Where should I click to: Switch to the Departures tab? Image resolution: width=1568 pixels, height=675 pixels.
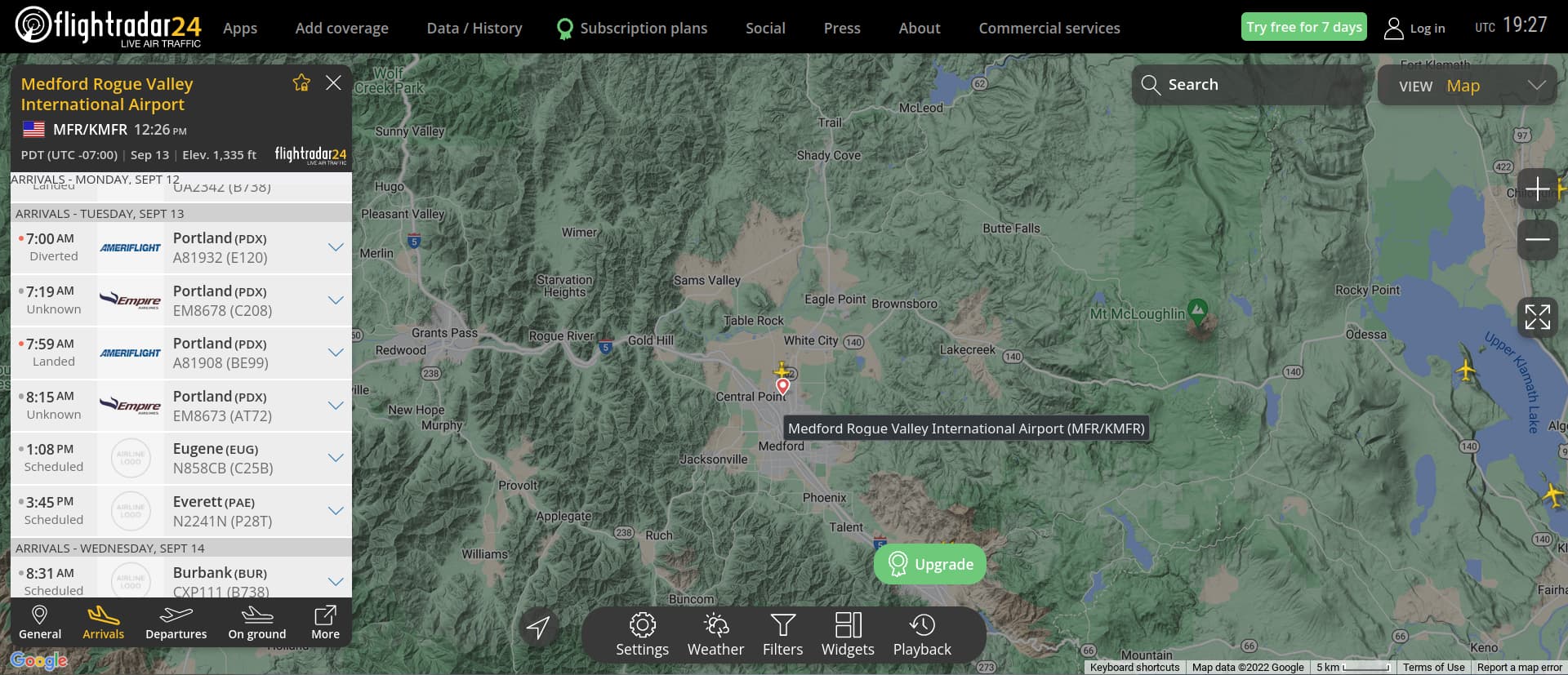(176, 623)
